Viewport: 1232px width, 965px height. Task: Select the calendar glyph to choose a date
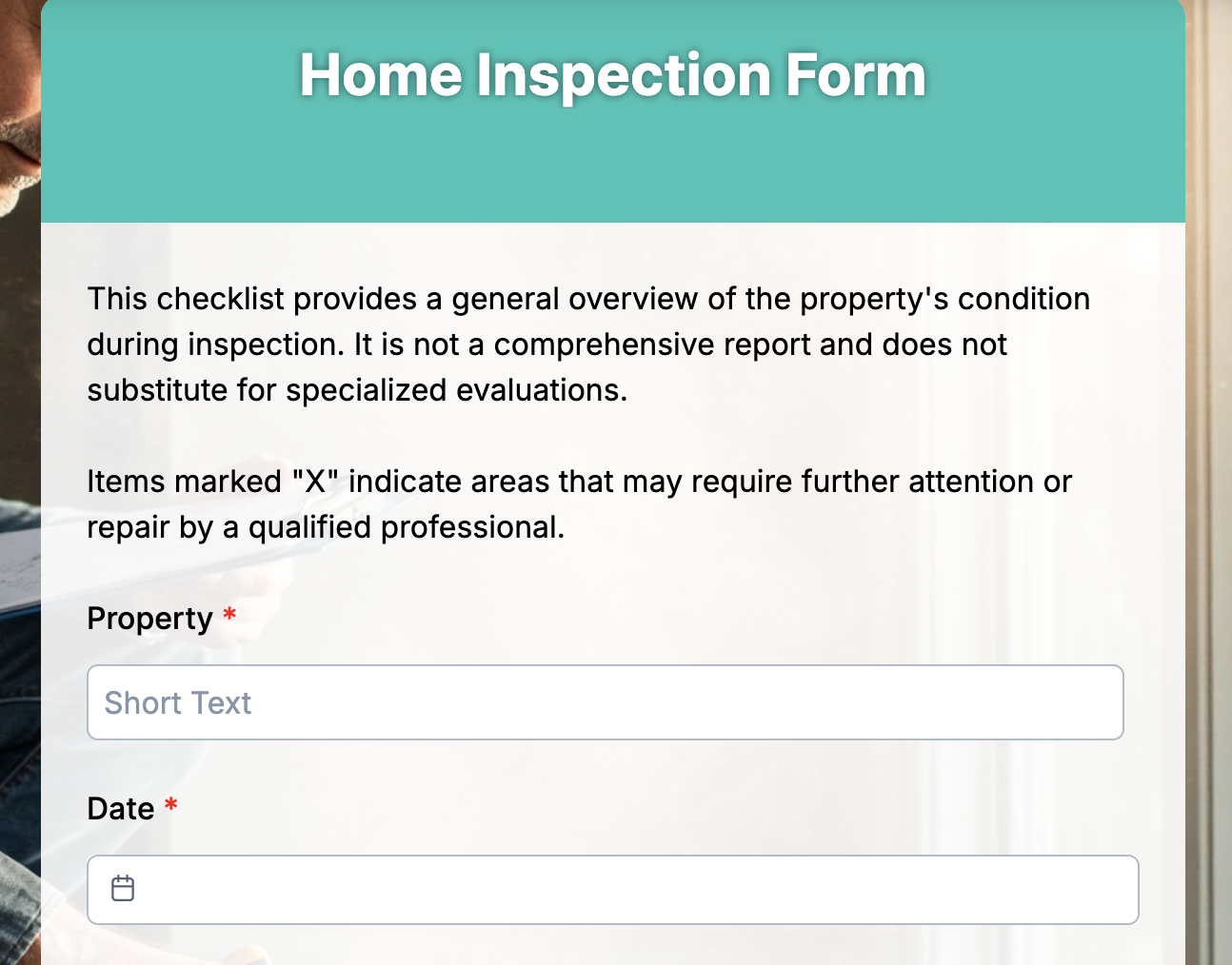[123, 889]
